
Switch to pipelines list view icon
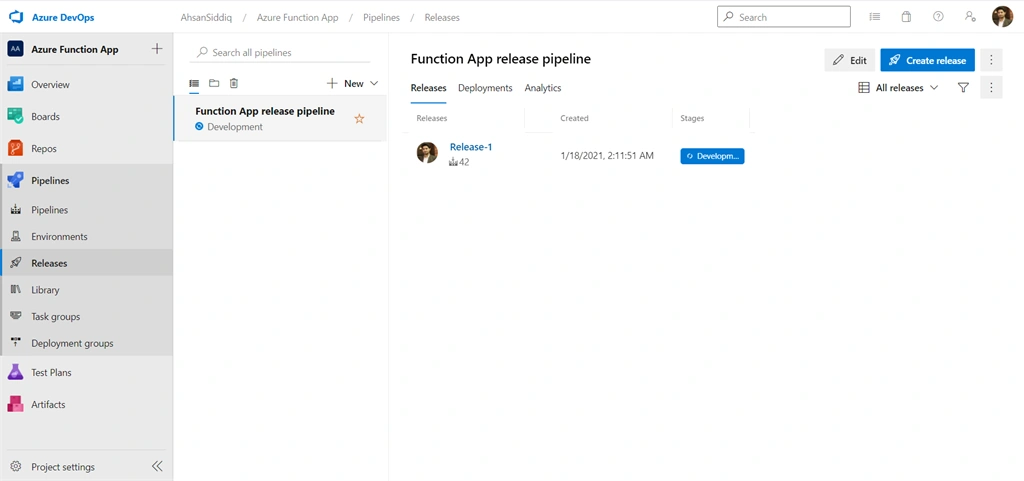pyautogui.click(x=194, y=84)
